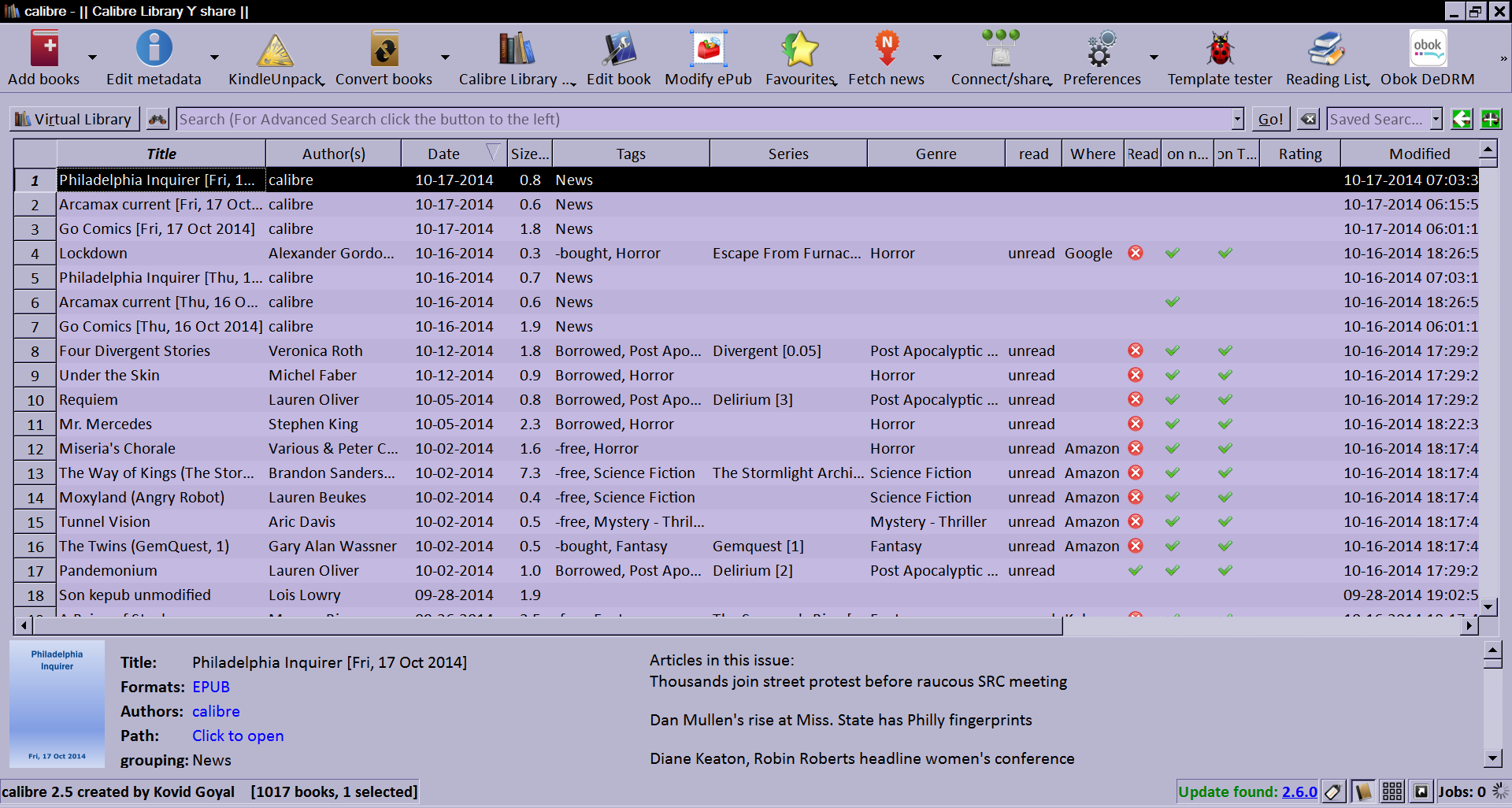Open the Virtual Library button
This screenshot has height=808, width=1512.
75,119
